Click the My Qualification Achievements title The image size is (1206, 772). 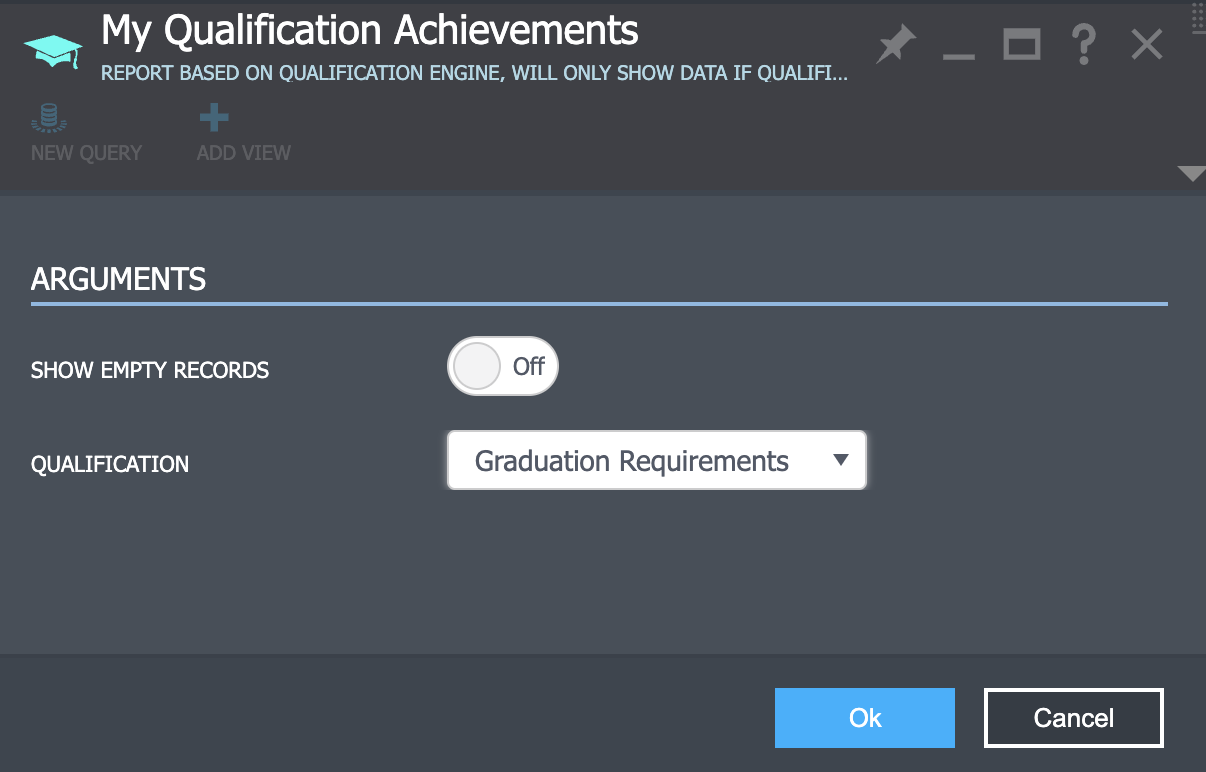(x=370, y=31)
